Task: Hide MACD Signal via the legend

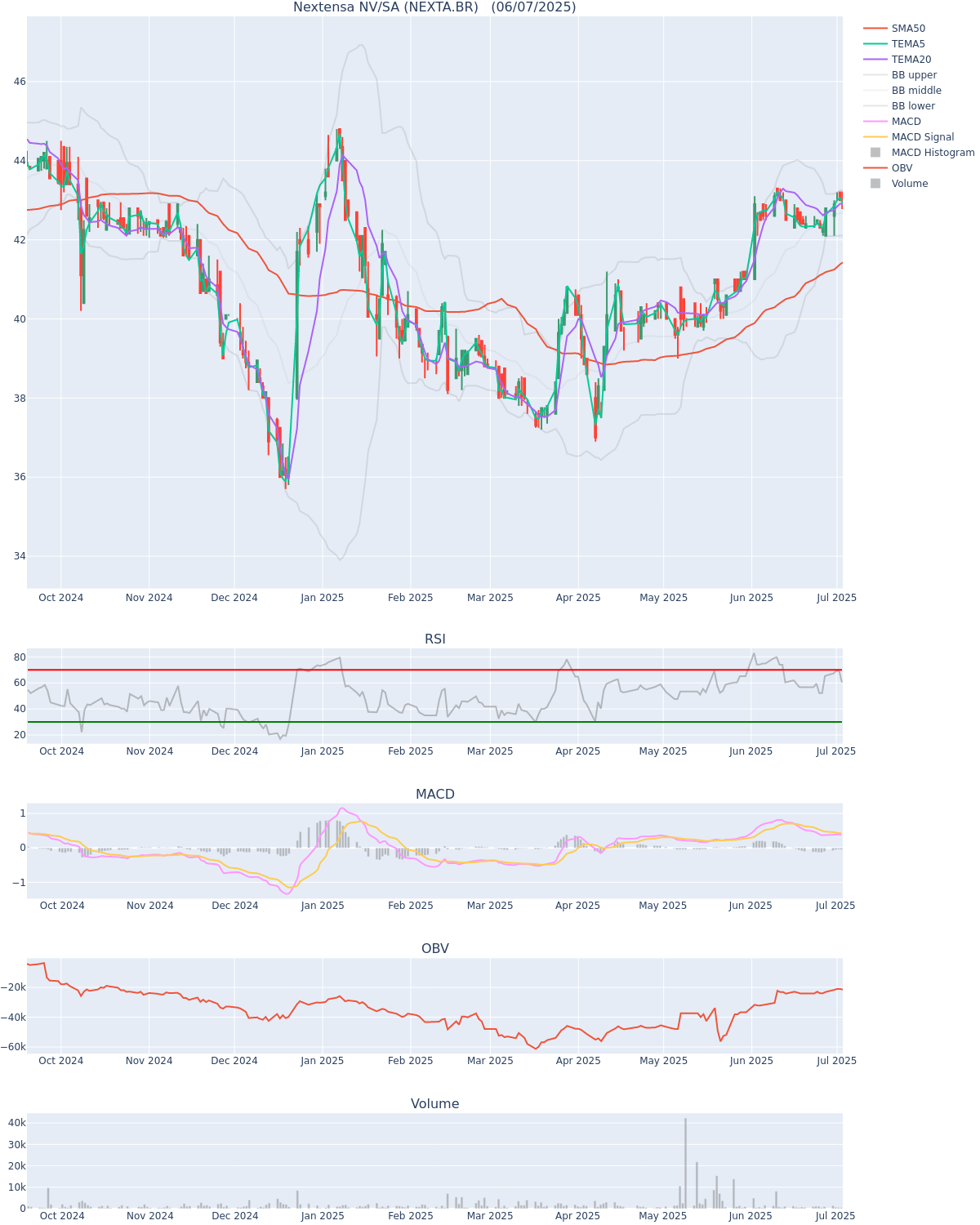Action: point(923,137)
